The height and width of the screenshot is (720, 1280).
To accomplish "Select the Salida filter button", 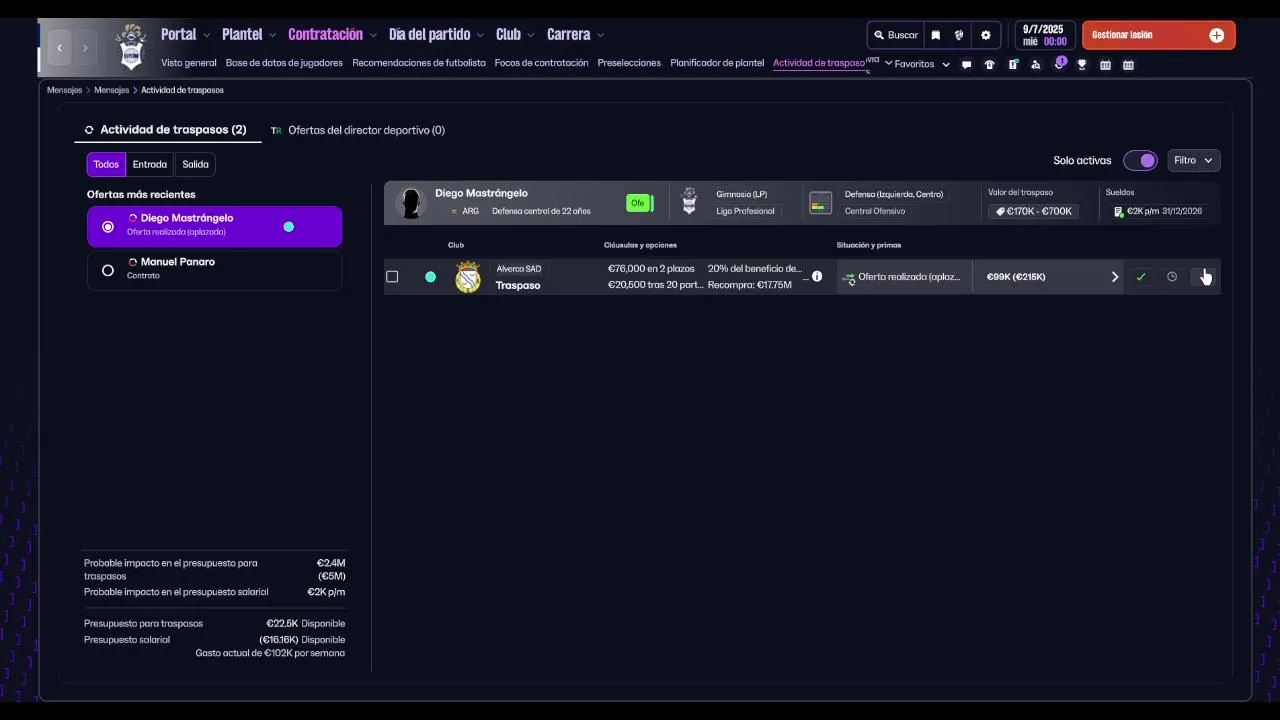I will [195, 164].
